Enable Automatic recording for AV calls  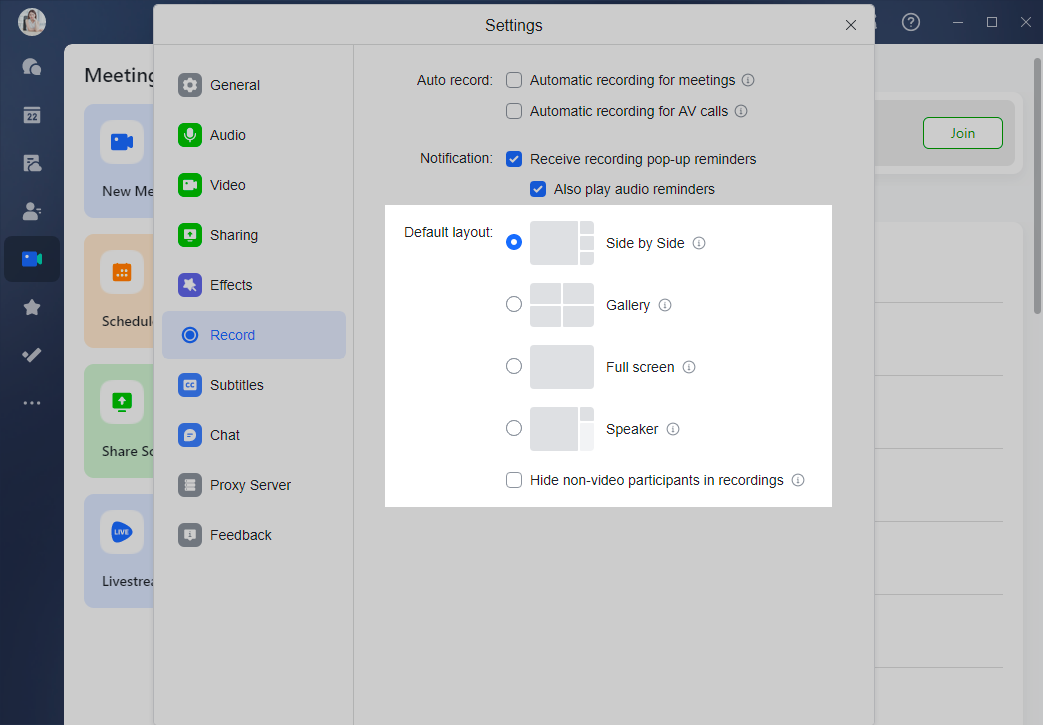pyautogui.click(x=514, y=111)
